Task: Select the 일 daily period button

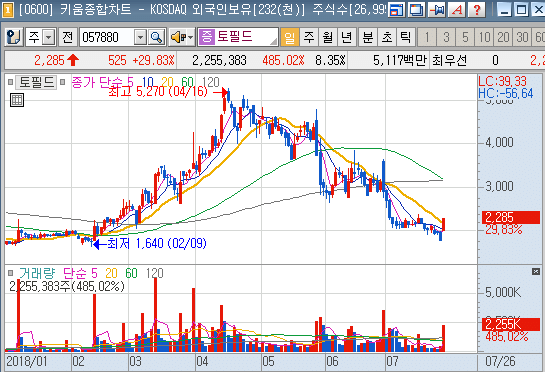Action: pyautogui.click(x=289, y=37)
